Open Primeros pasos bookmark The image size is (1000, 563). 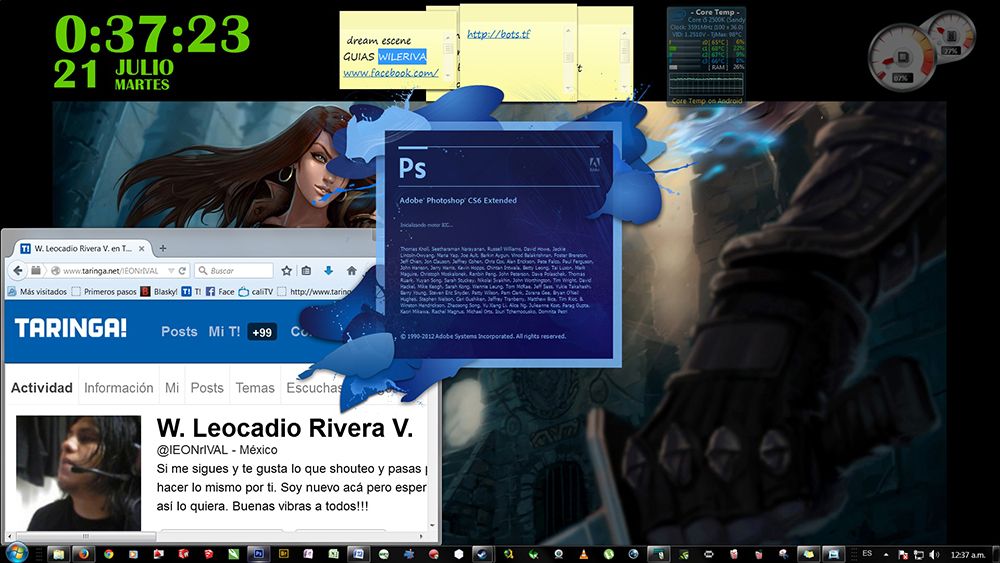104,291
